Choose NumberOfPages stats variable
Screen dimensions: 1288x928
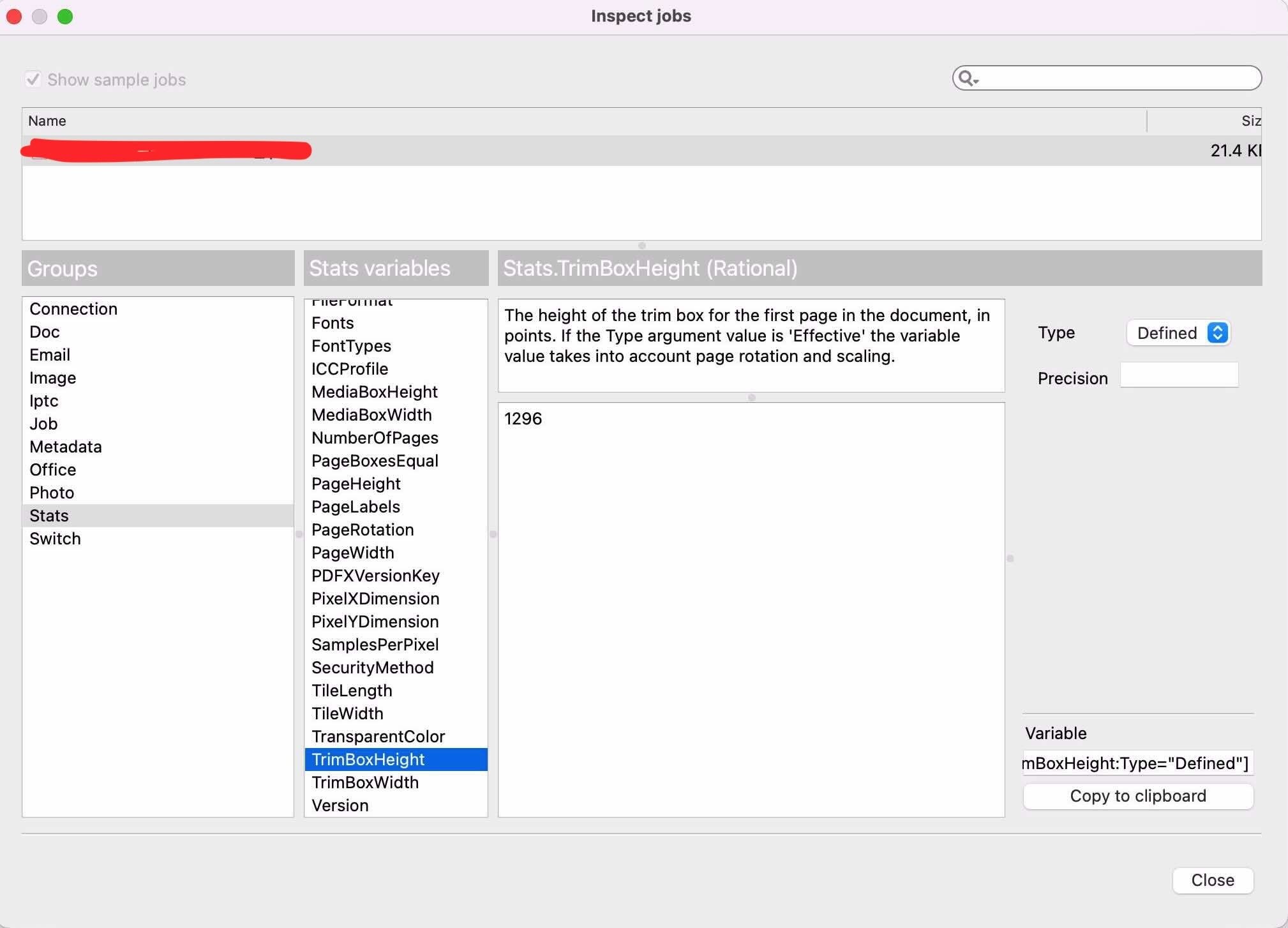point(375,438)
